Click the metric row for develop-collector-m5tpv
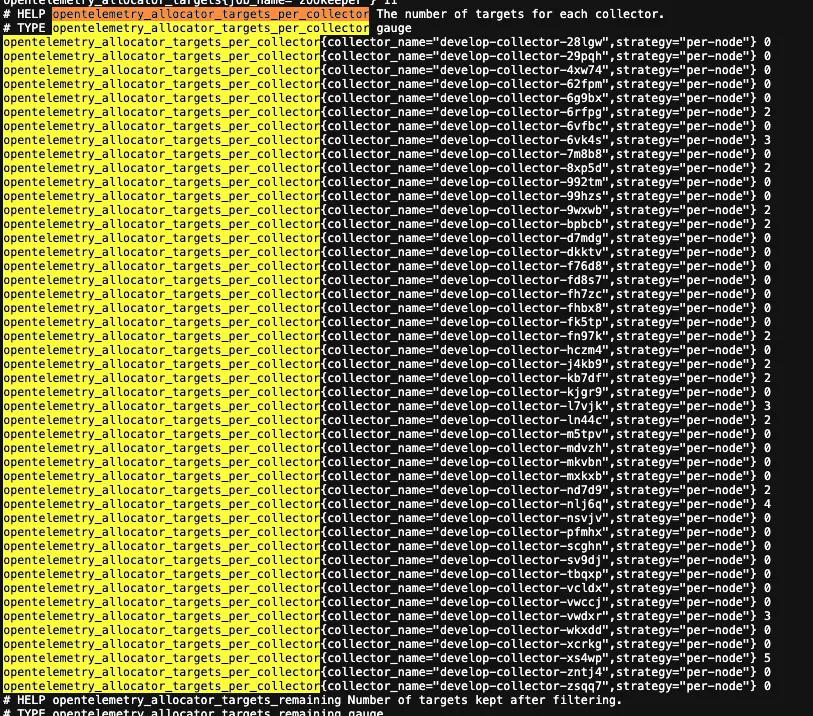 tap(387, 434)
